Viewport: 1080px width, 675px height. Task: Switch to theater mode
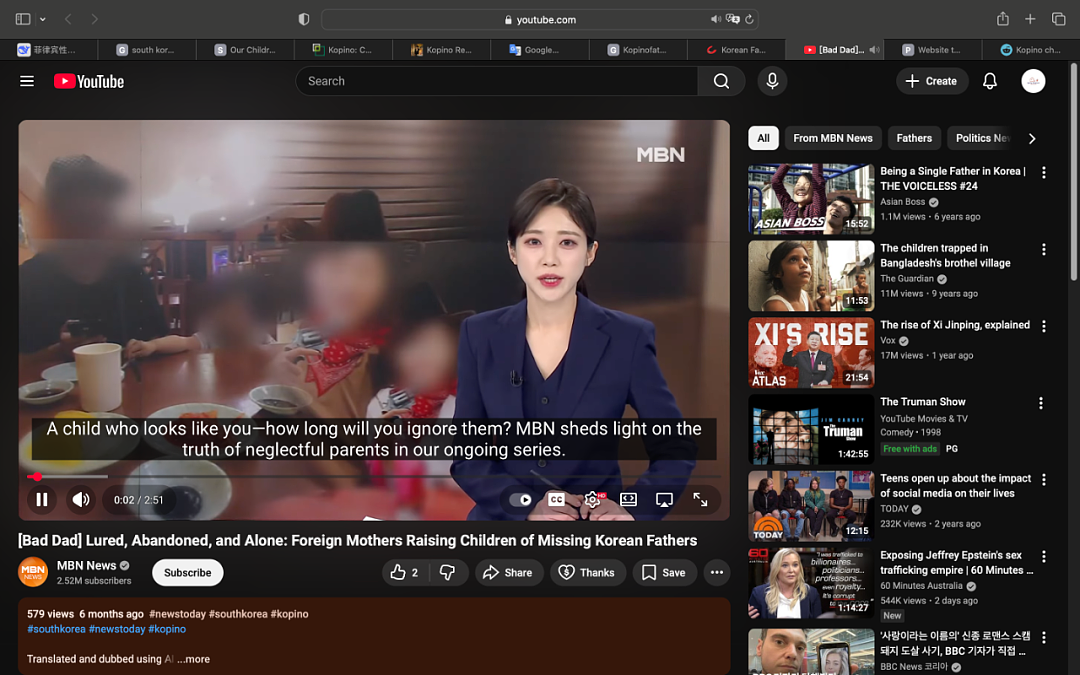[628, 499]
